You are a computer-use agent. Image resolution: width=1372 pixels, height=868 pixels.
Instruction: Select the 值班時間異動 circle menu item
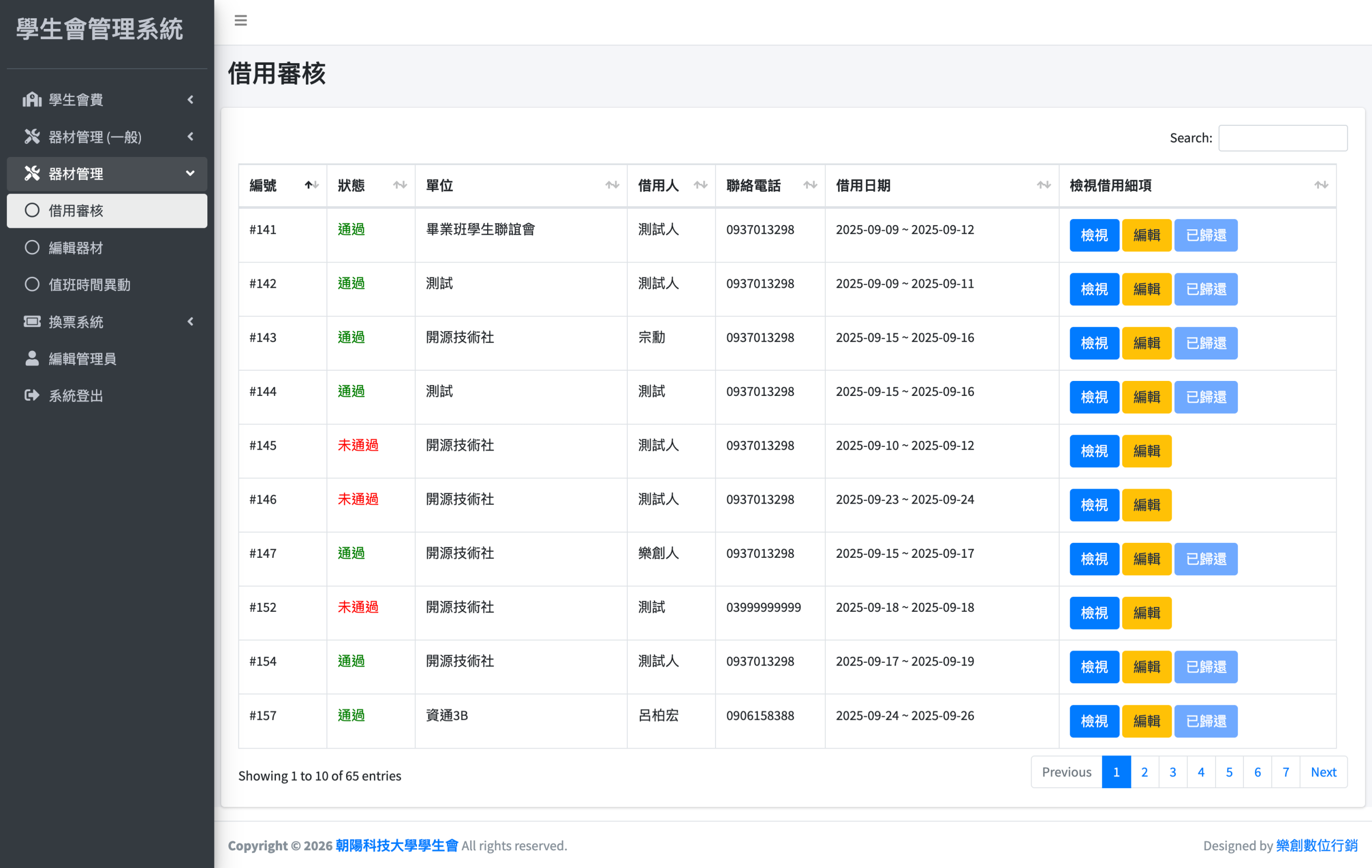click(x=32, y=284)
